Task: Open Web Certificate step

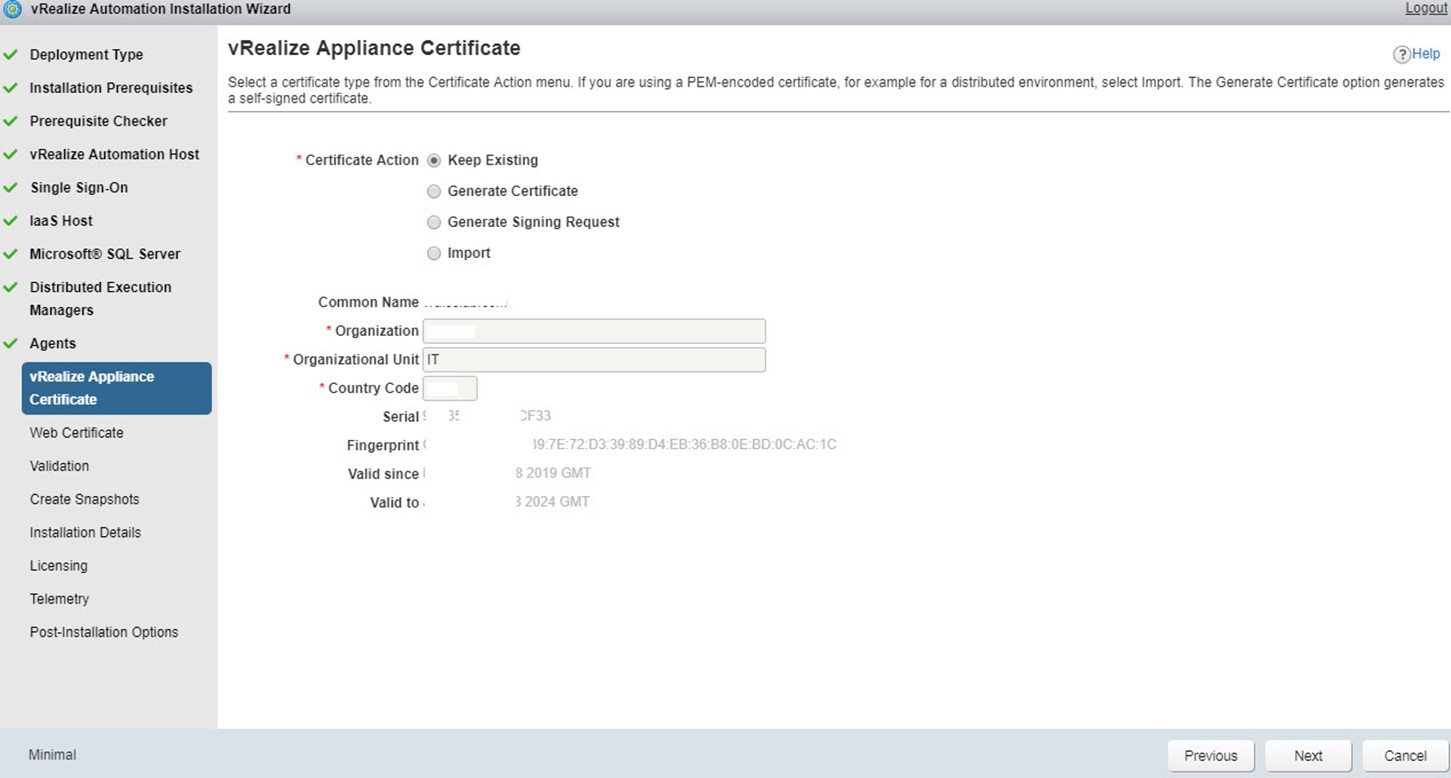Action: (76, 433)
